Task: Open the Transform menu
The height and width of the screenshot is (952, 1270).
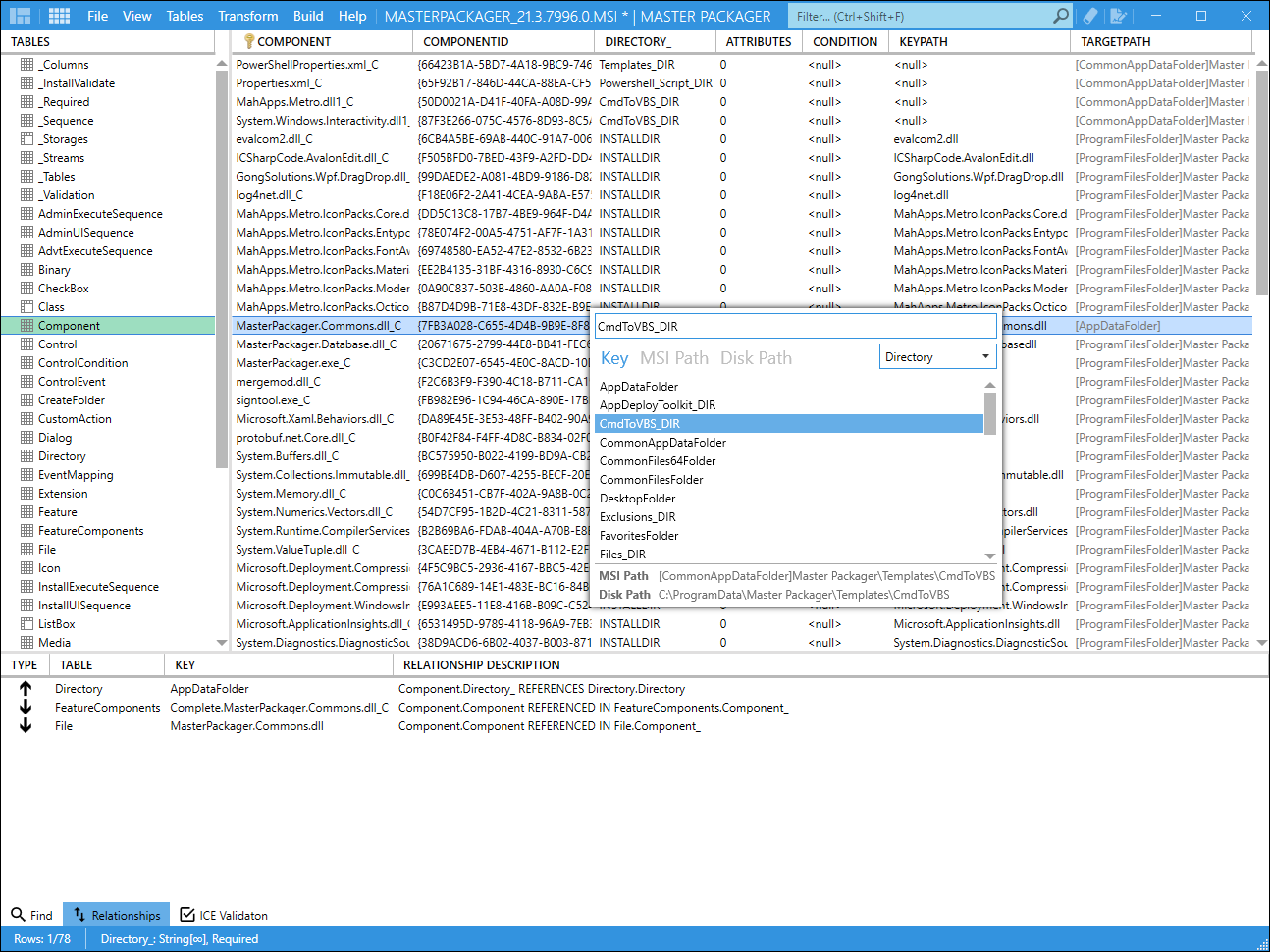Action: tap(248, 16)
